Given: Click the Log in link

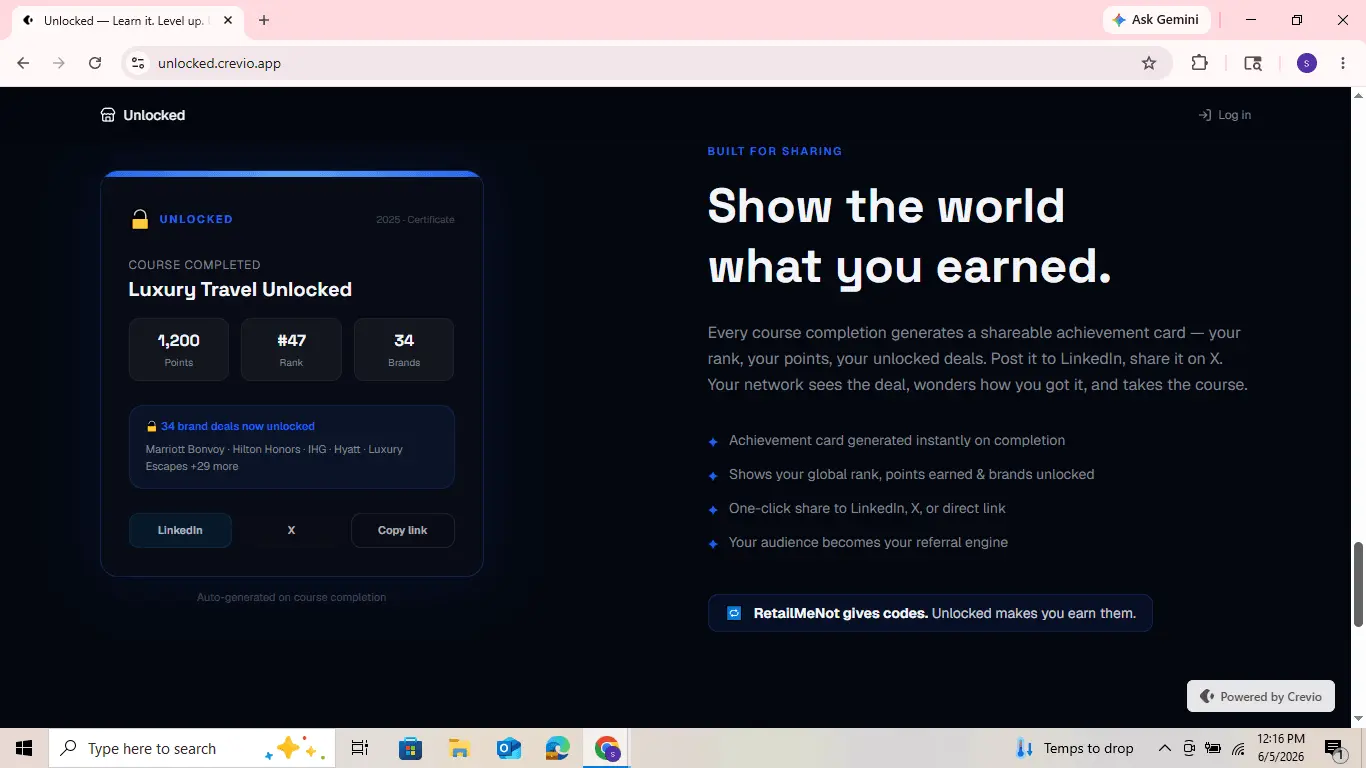Looking at the screenshot, I should pos(1225,115).
